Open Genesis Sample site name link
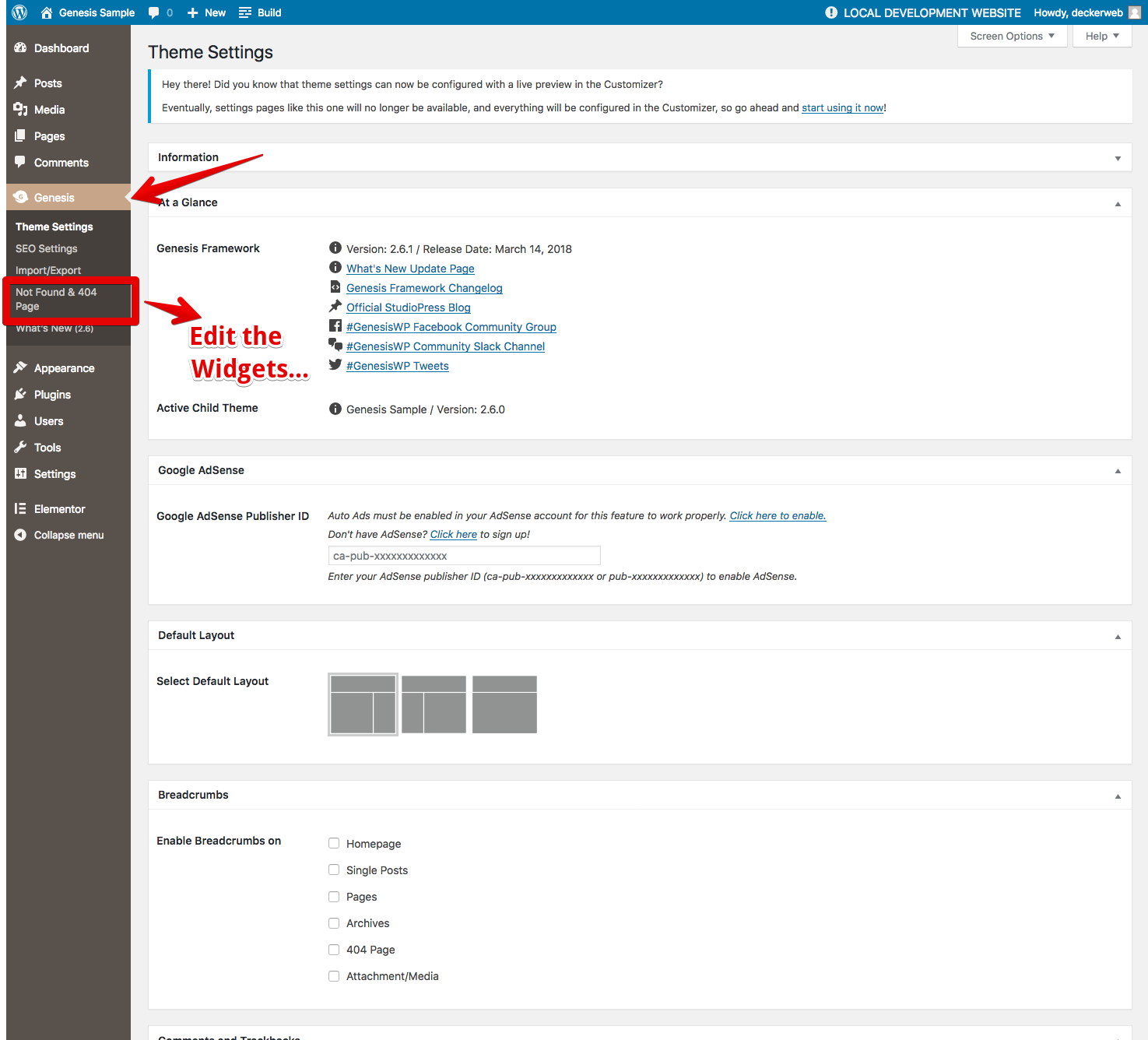This screenshot has width=1148, height=1040. click(x=97, y=12)
